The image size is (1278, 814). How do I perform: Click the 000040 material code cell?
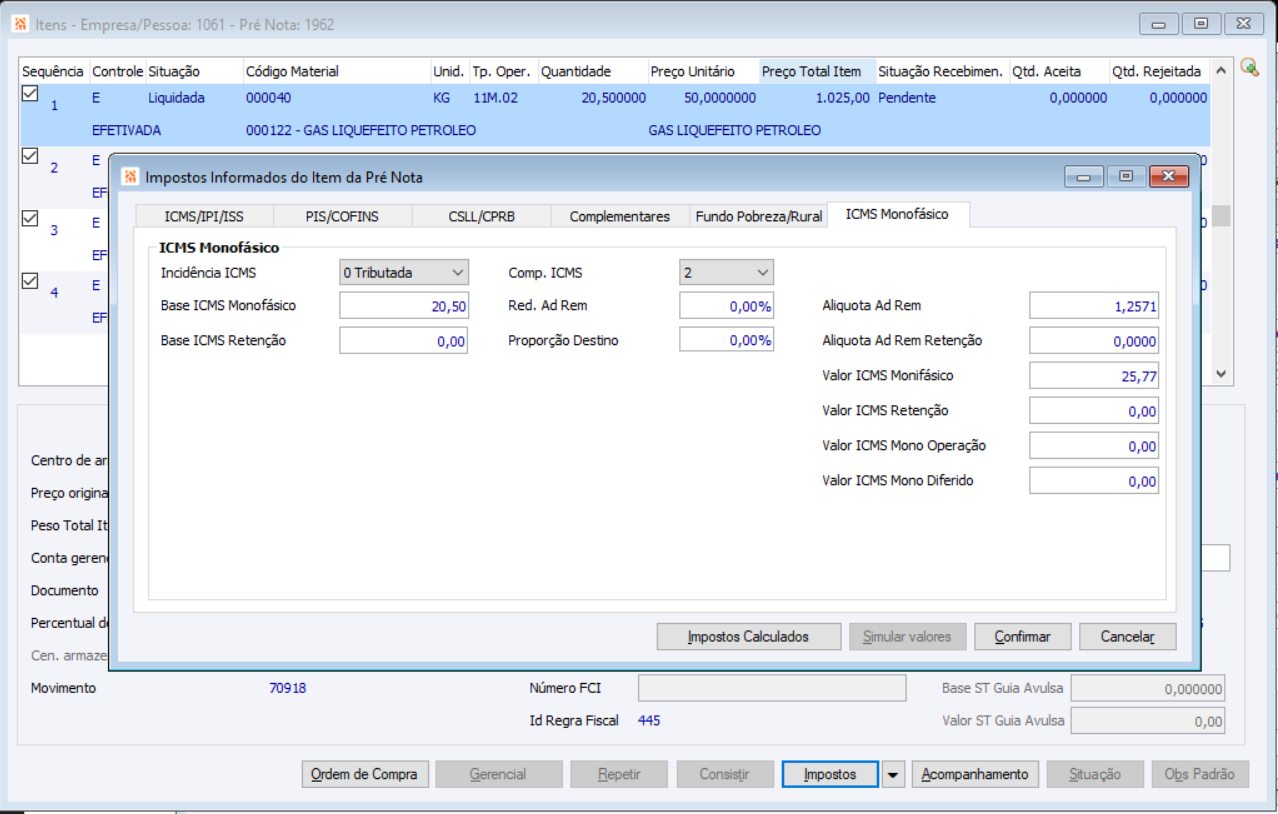click(x=268, y=98)
